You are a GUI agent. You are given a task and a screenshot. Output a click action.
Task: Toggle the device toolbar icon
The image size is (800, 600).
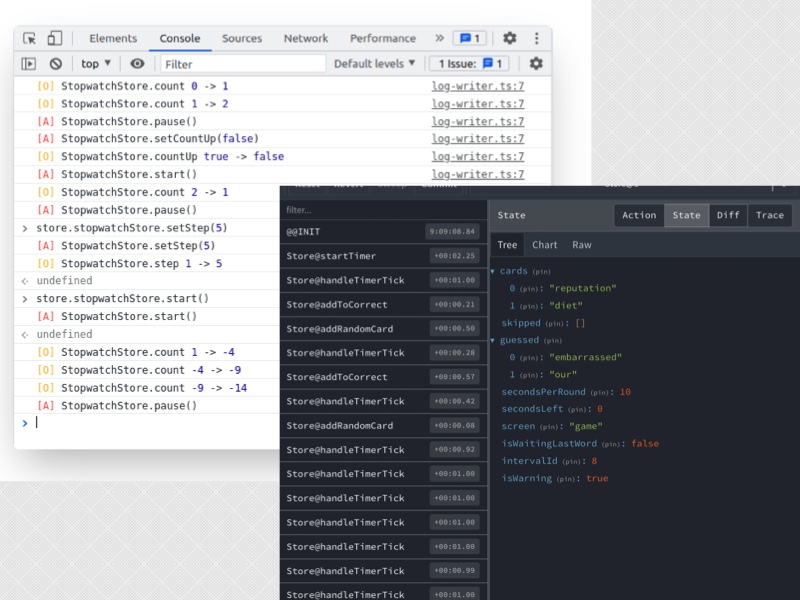click(x=55, y=38)
